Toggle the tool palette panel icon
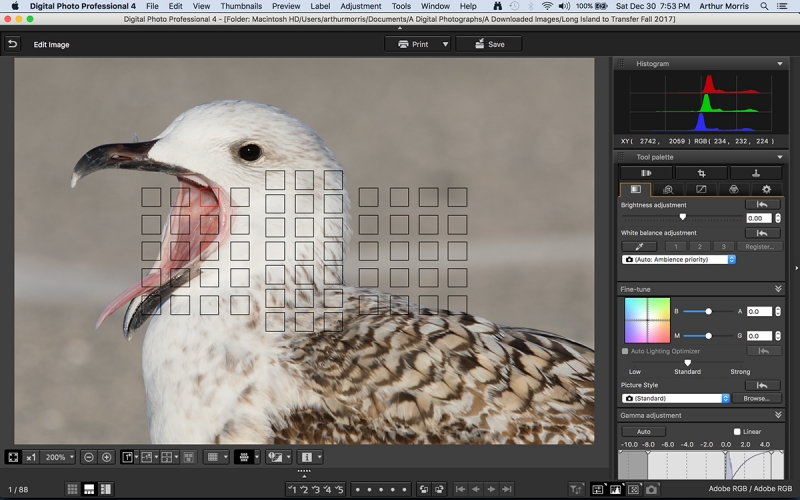 (597, 489)
